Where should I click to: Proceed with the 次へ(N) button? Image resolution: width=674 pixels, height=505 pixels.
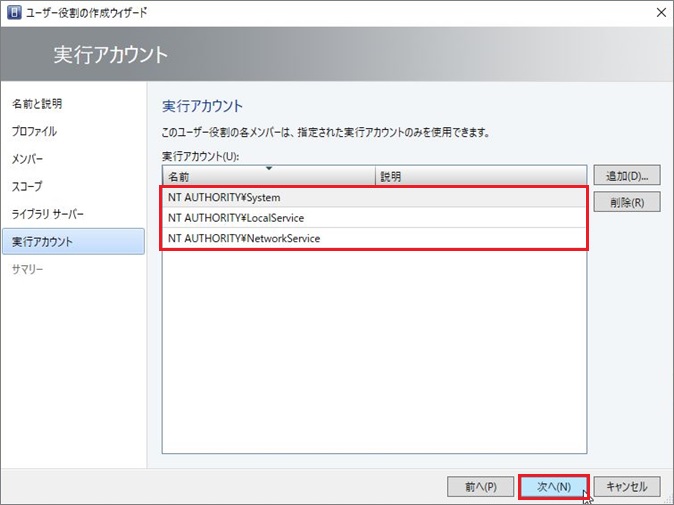click(x=553, y=487)
